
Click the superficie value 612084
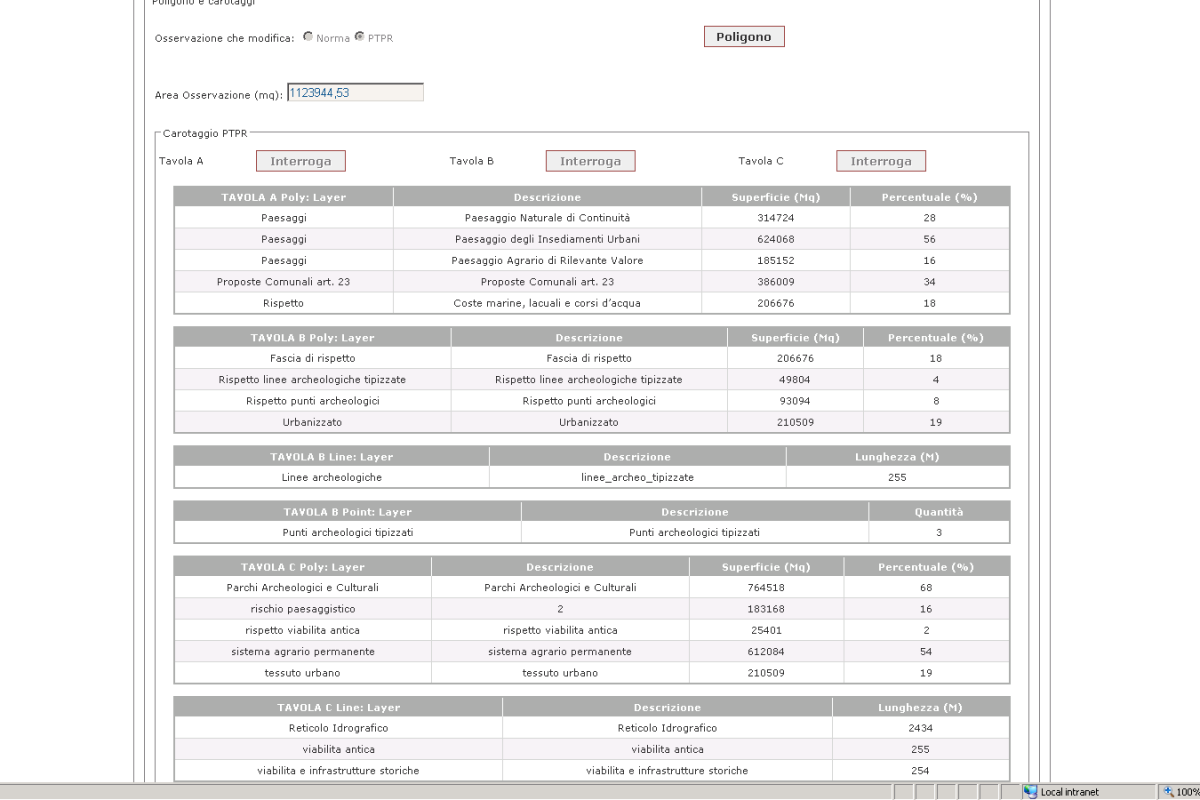pos(767,652)
